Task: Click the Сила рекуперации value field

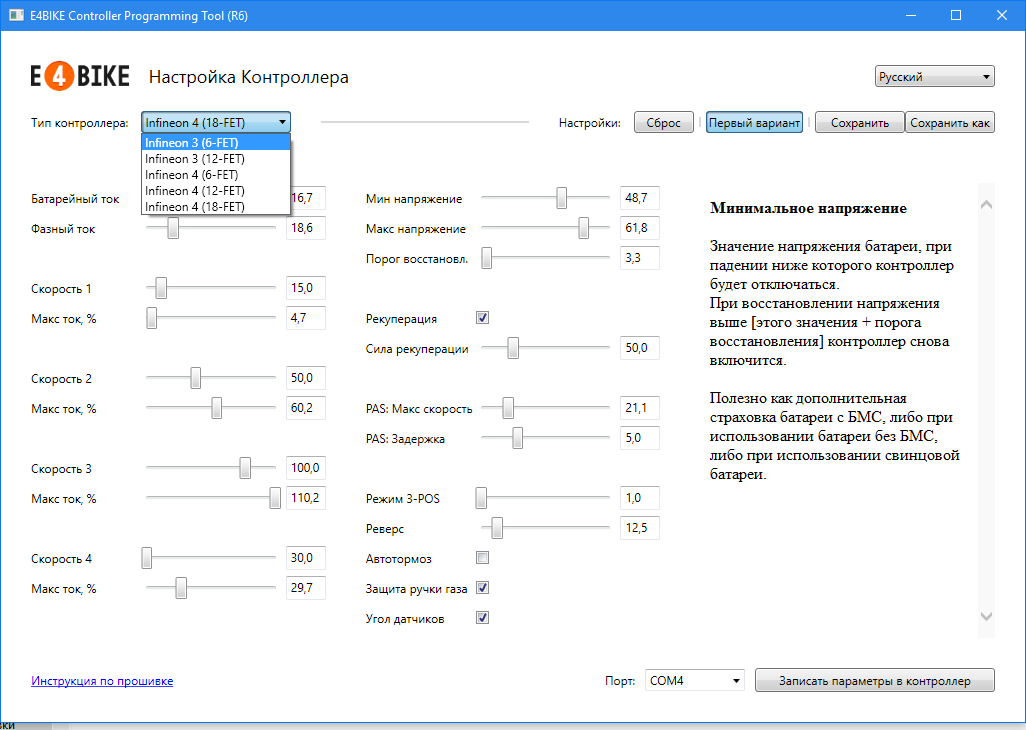Action: click(640, 348)
